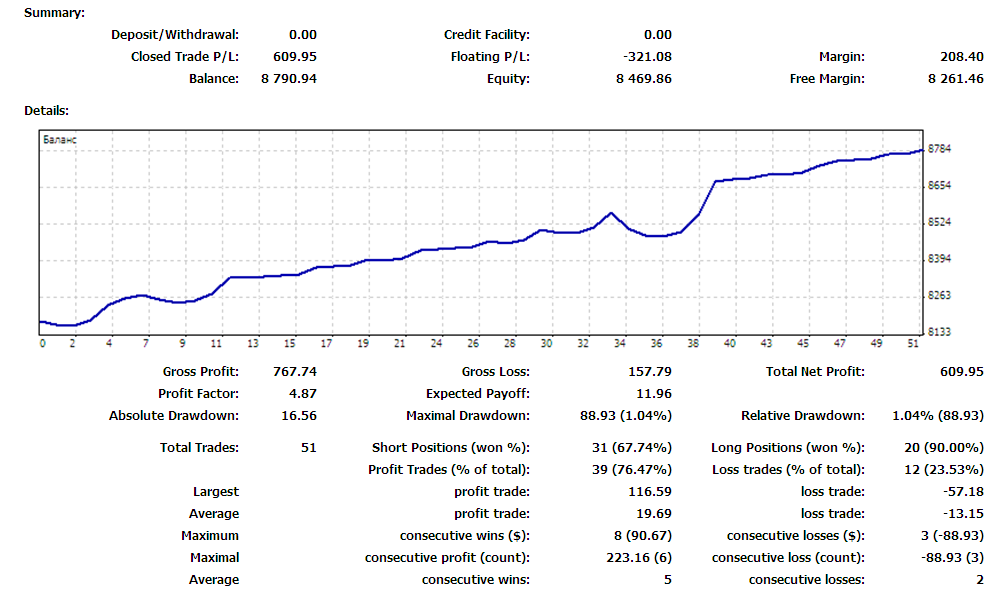
Task: Click Short Positions value 31 (67.74%)
Action: tap(632, 447)
